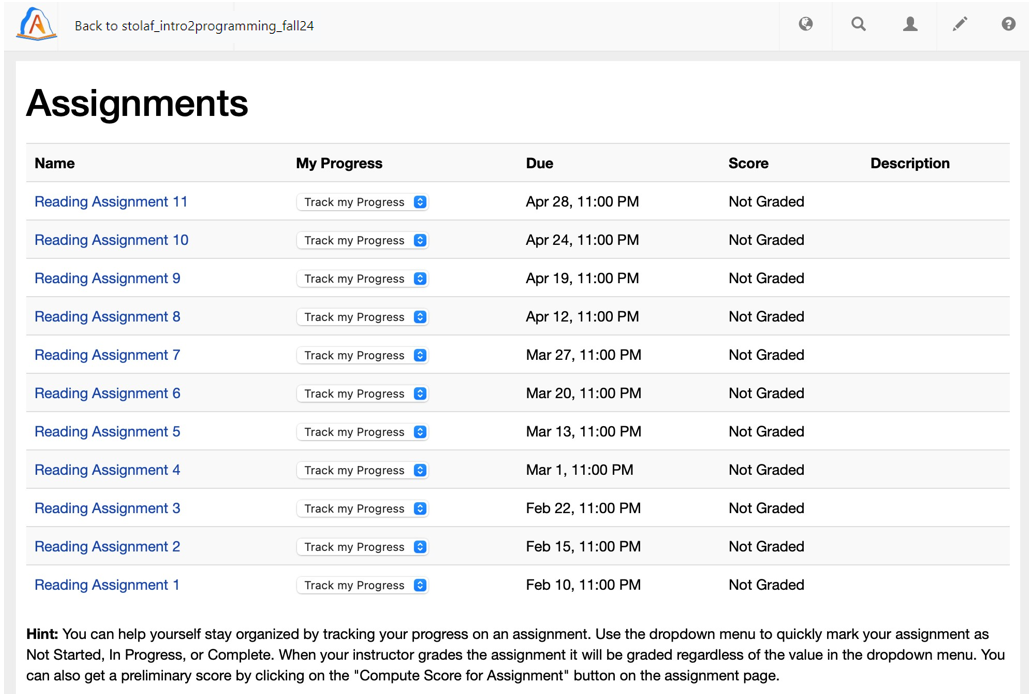Click the pencil edit icon in navbar
The width and height of the screenshot is (1029, 694).
pos(959,24)
